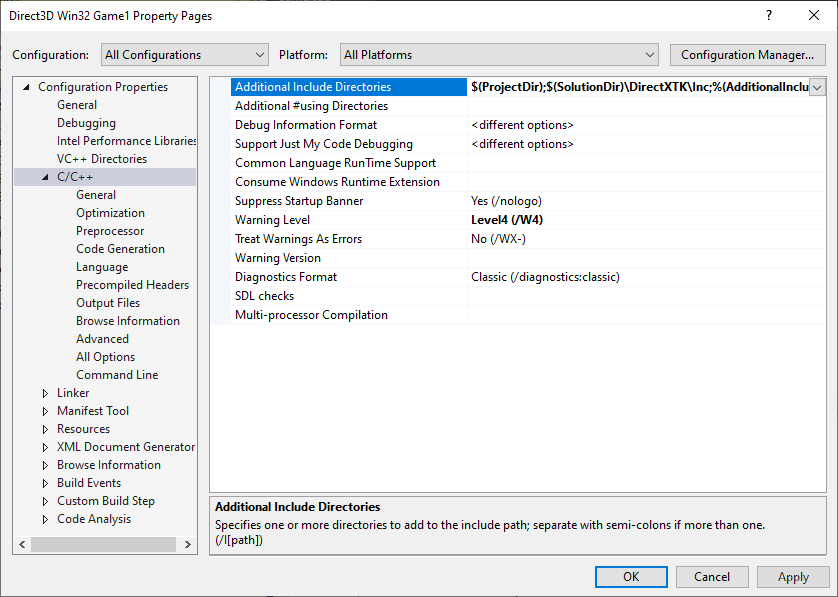
Task: Click the No (/WX-) value
Action: (x=498, y=239)
